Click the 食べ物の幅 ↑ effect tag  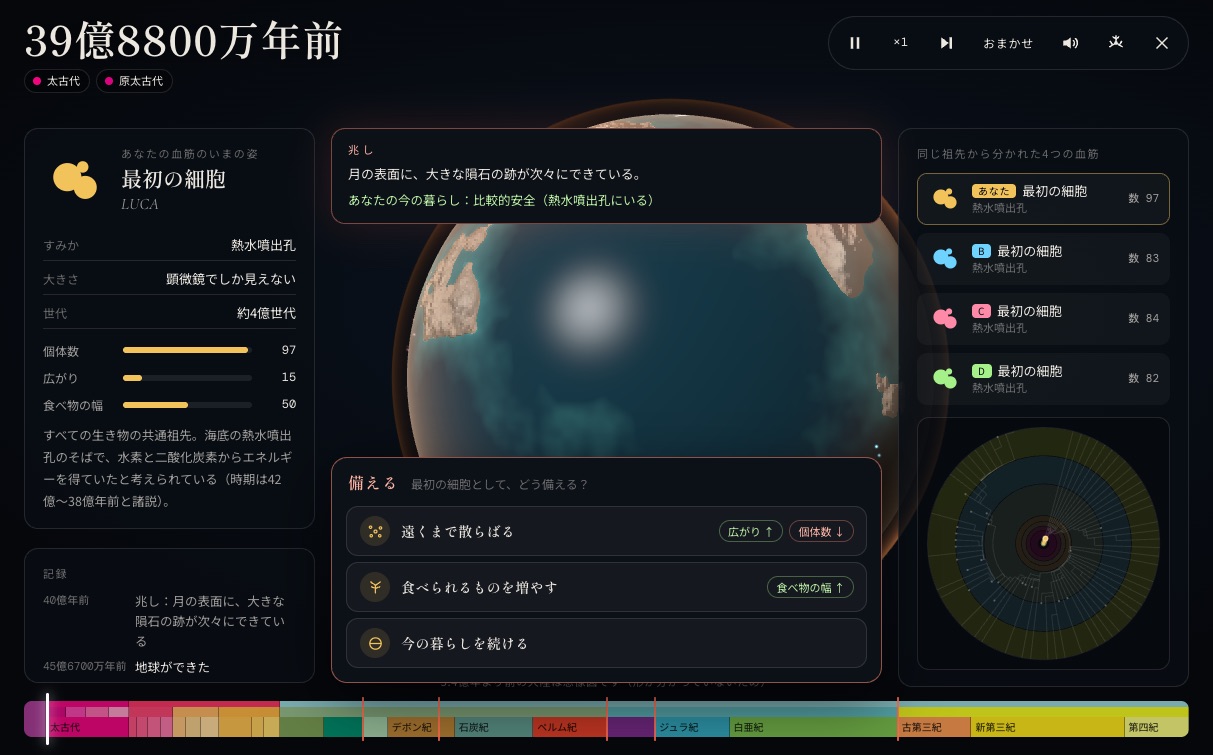[x=810, y=588]
